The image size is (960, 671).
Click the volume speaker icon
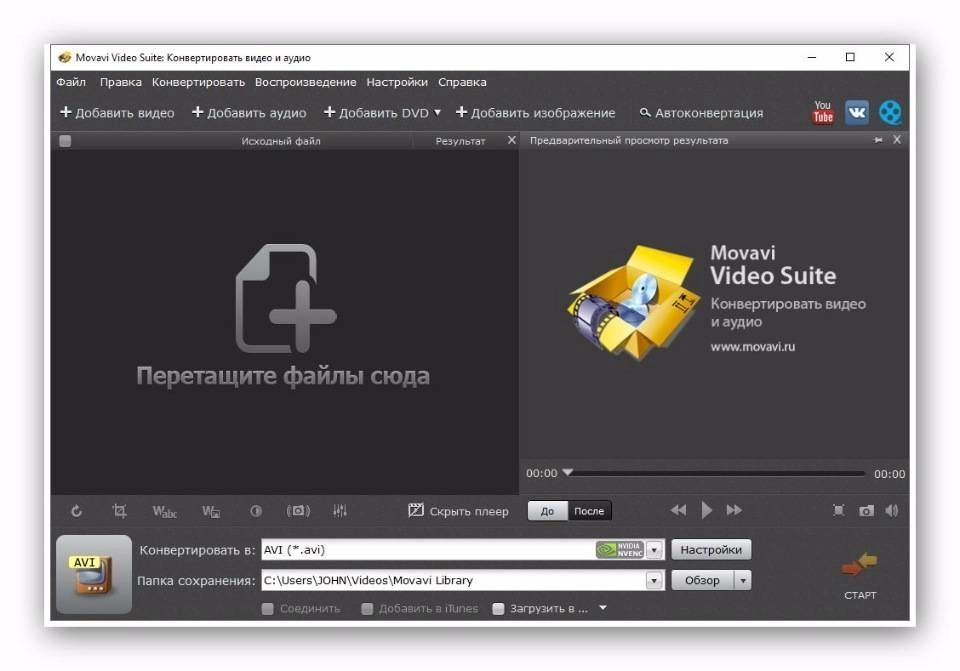pyautogui.click(x=891, y=511)
